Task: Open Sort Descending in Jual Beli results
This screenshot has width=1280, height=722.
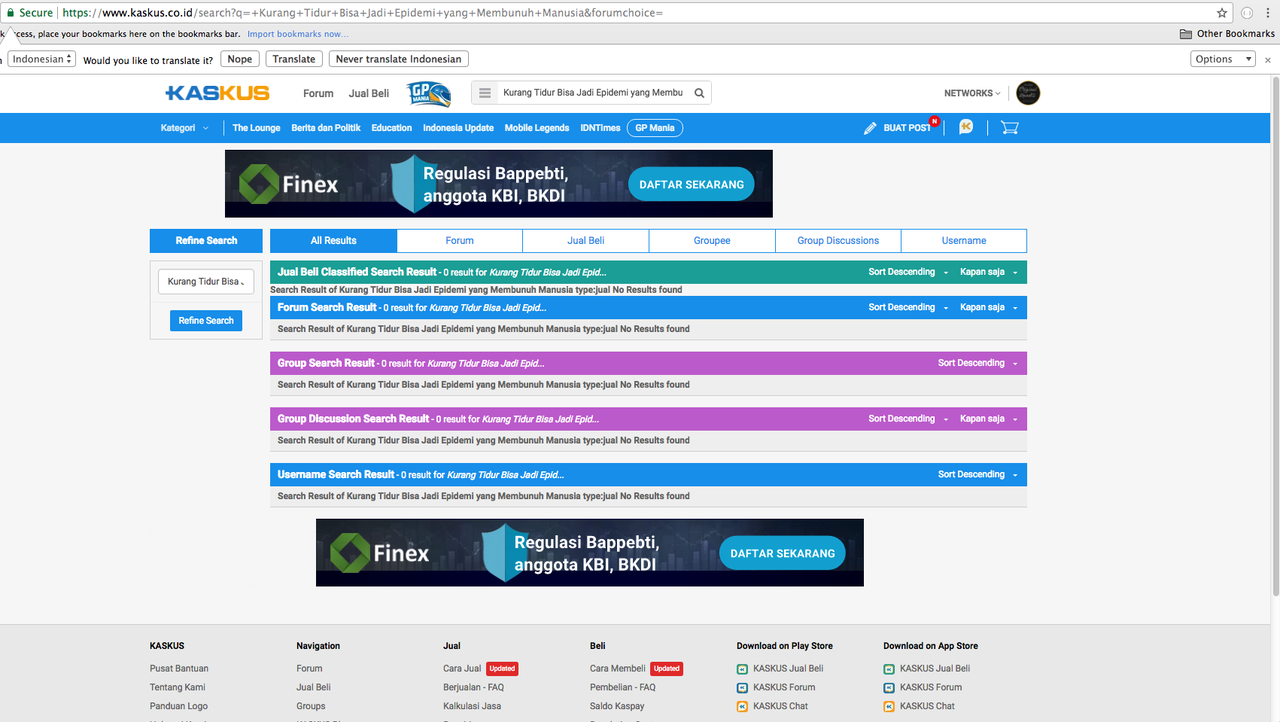Action: tap(908, 272)
